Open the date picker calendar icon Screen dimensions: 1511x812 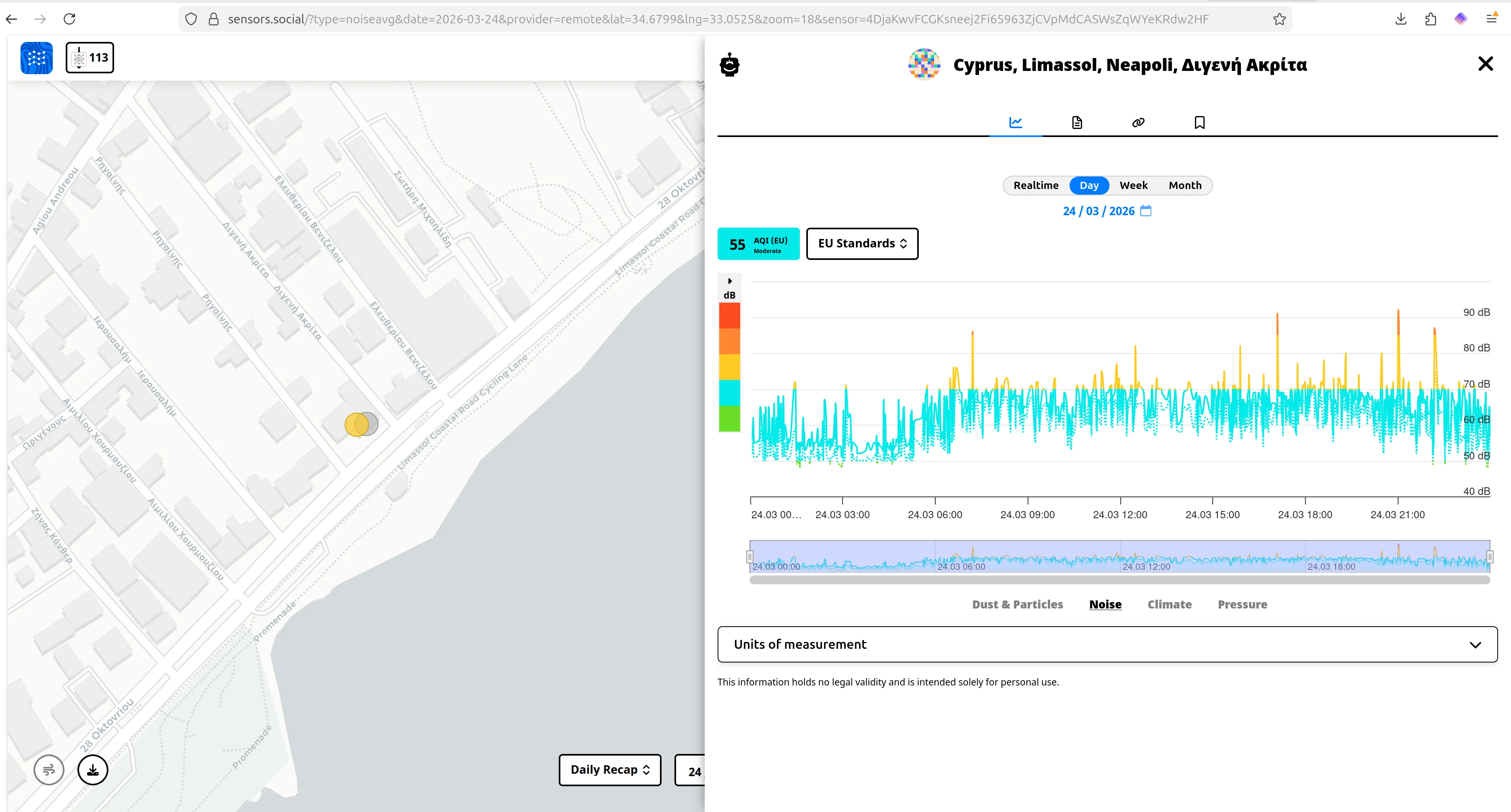[1146, 211]
